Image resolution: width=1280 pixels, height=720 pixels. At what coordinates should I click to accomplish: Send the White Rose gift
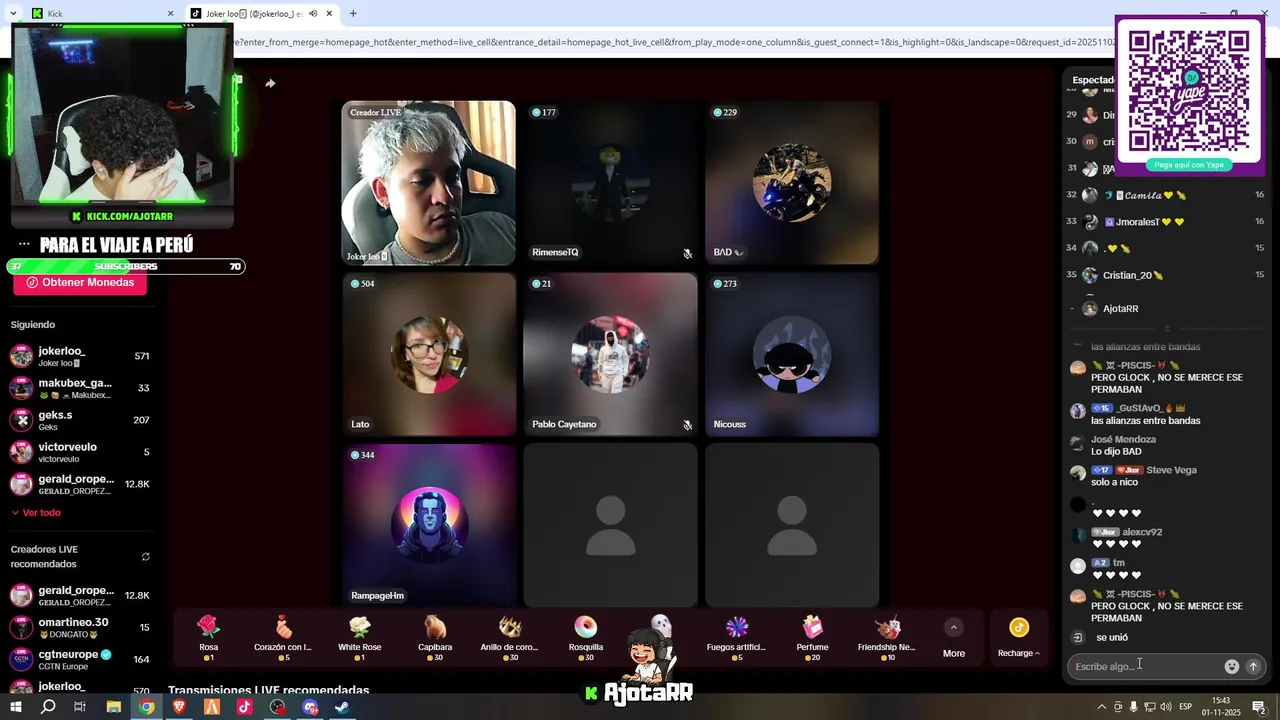(x=360, y=638)
